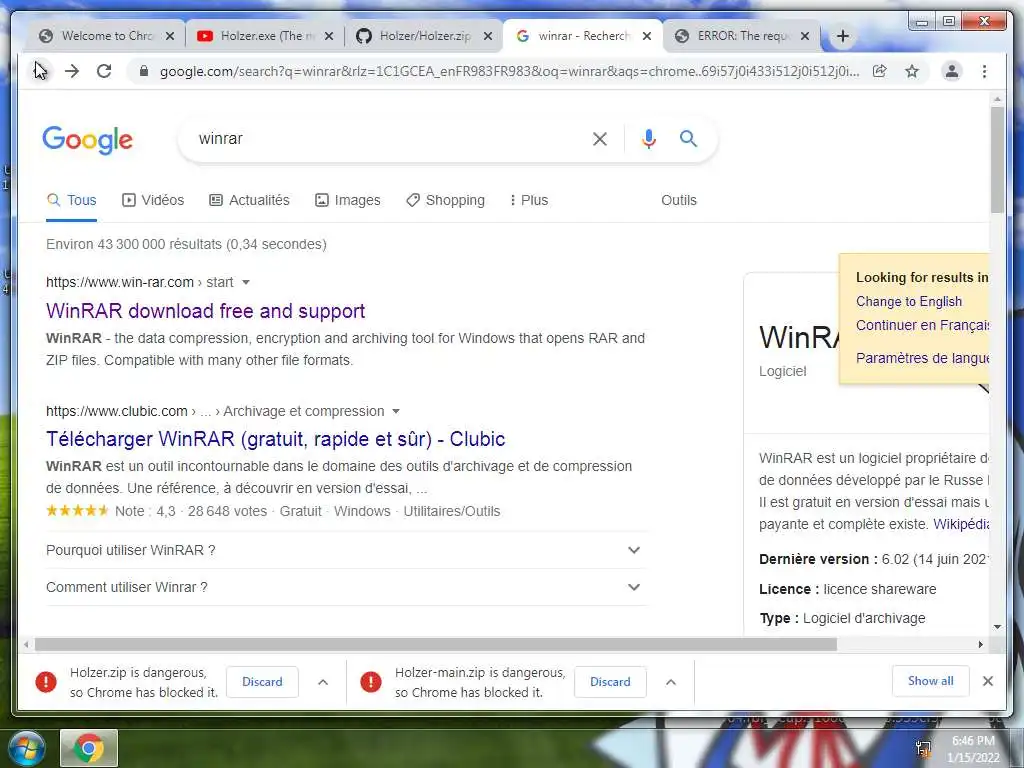
Task: Clear the search box with the X icon
Action: (600, 138)
